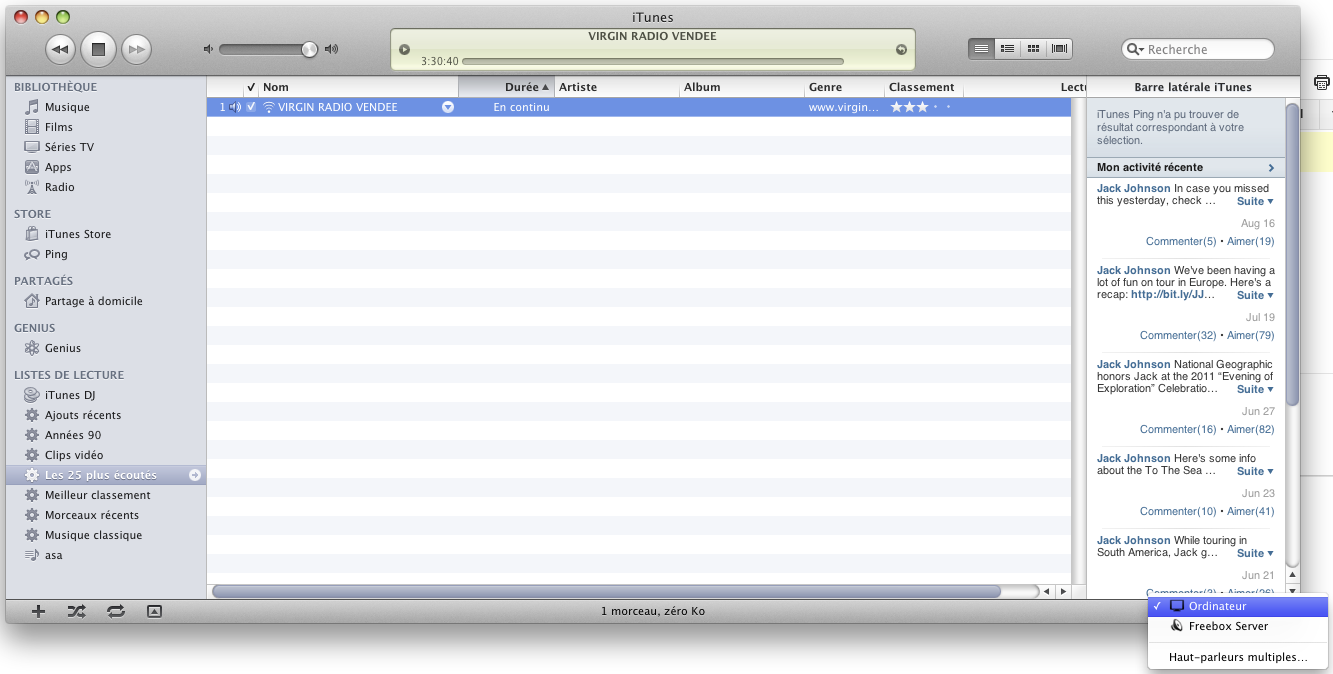
Task: Click the playback progress bar
Action: pos(653,61)
